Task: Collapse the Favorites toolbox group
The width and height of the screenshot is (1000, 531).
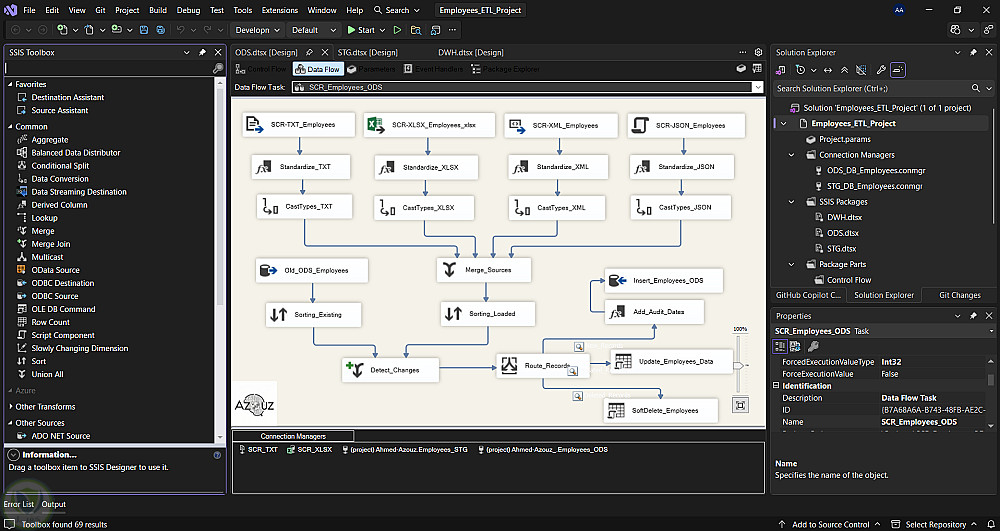Action: pos(10,84)
